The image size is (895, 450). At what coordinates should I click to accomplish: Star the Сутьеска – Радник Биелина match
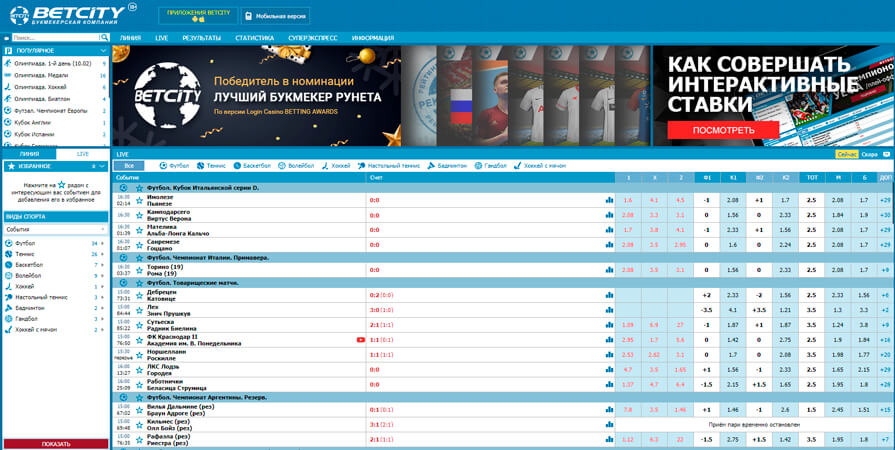click(x=139, y=325)
